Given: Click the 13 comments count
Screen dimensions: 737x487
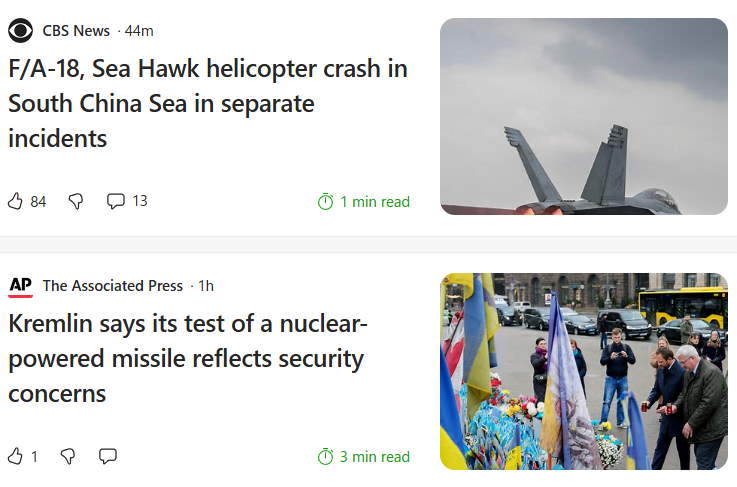Looking at the screenshot, I should pyautogui.click(x=140, y=201).
